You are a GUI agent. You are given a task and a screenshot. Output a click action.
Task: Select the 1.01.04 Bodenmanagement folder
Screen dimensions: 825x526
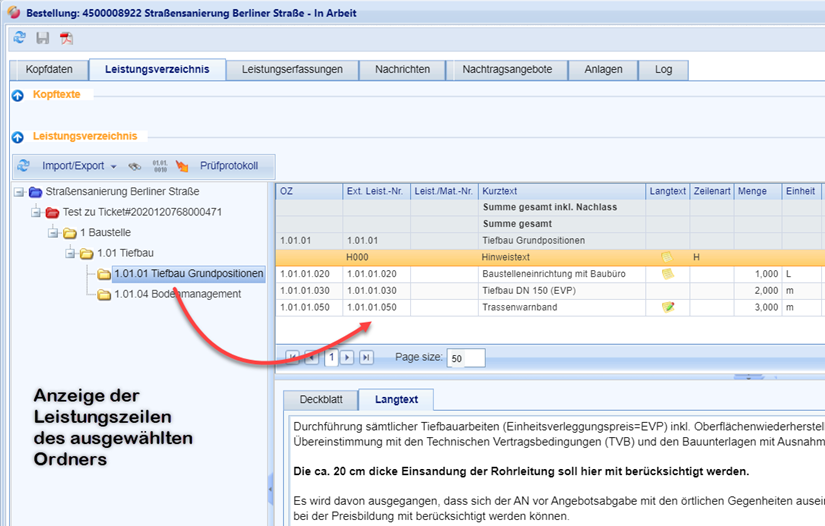click(x=177, y=294)
